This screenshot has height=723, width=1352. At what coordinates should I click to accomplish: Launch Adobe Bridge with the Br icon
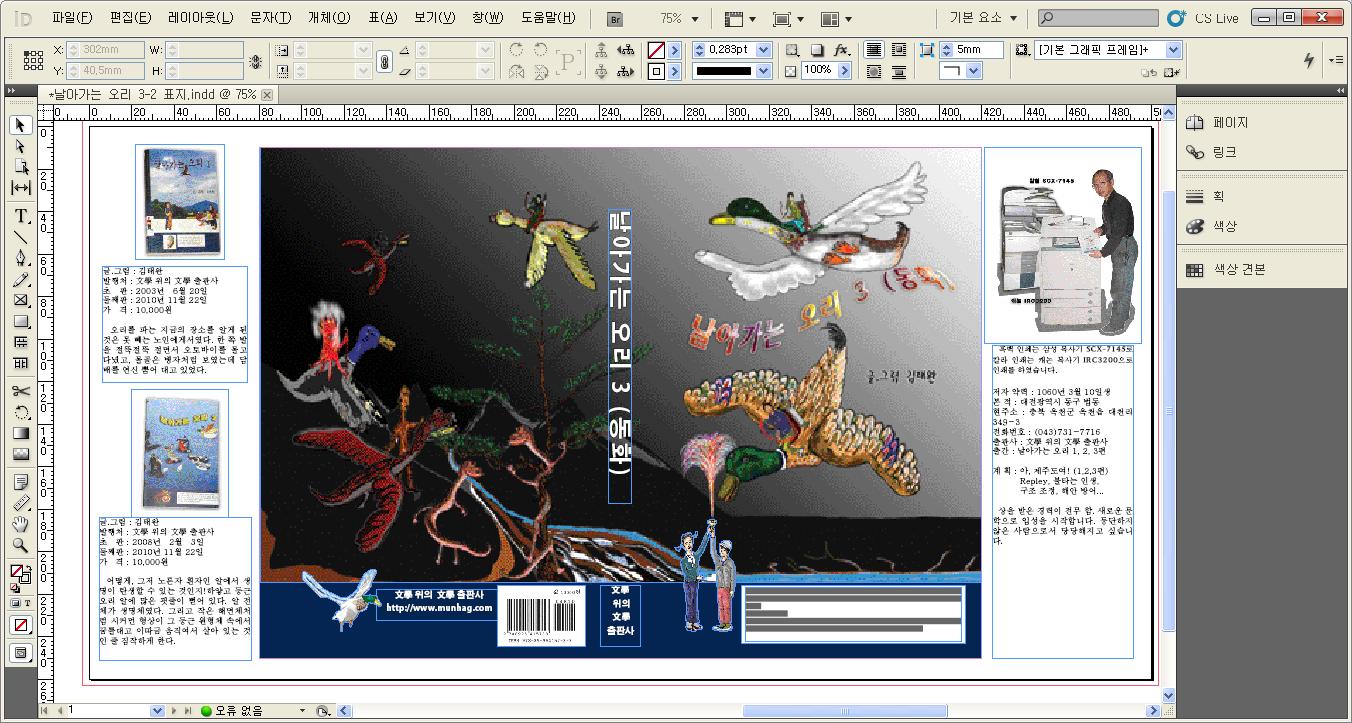pos(616,18)
